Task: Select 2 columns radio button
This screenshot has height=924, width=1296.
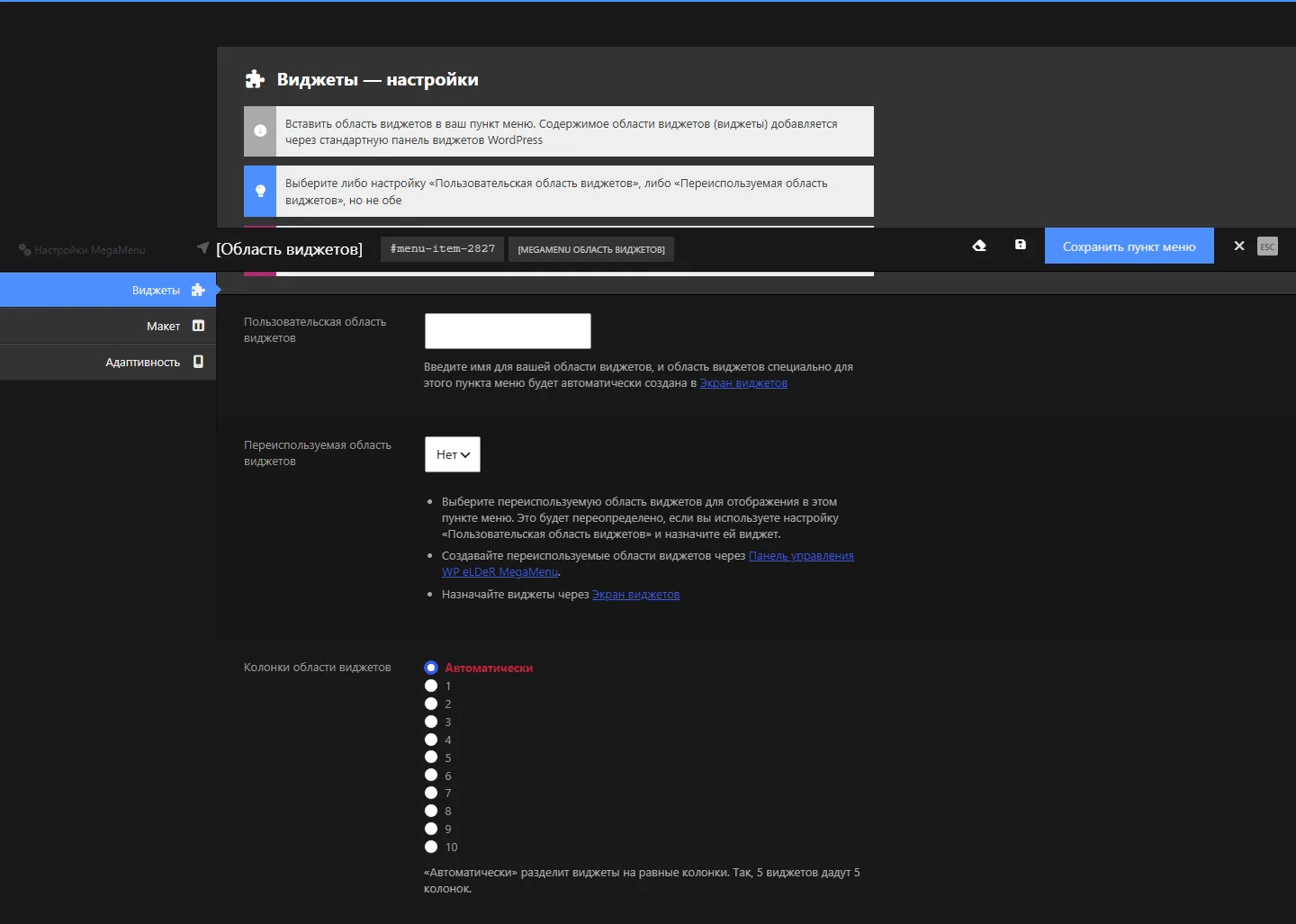Action: (431, 704)
